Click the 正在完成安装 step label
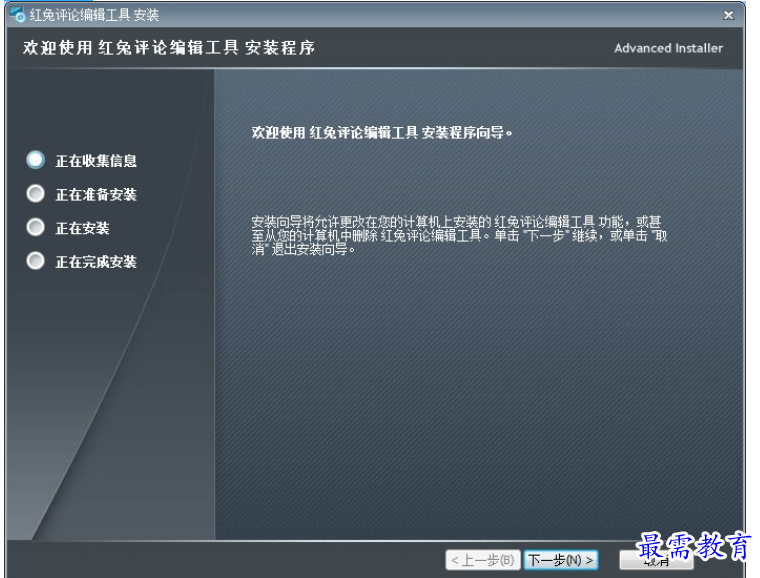Image resolution: width=760 pixels, height=578 pixels. tap(96, 262)
